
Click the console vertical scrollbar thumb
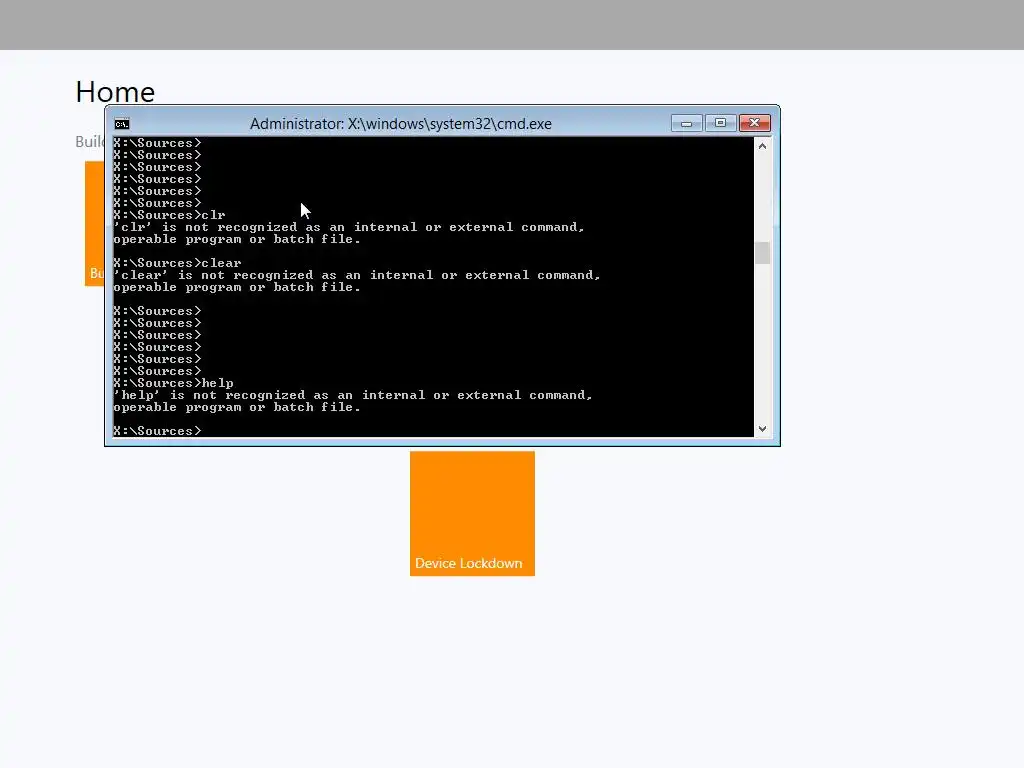(x=762, y=253)
